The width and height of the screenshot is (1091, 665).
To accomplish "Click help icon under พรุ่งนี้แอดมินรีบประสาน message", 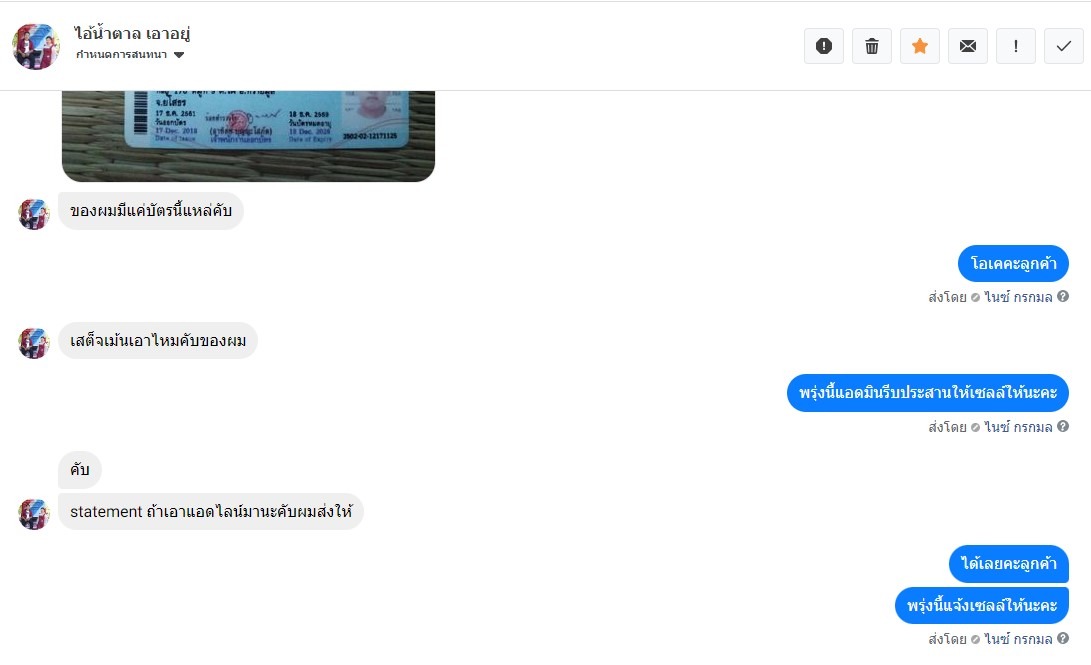I will 1062,426.
